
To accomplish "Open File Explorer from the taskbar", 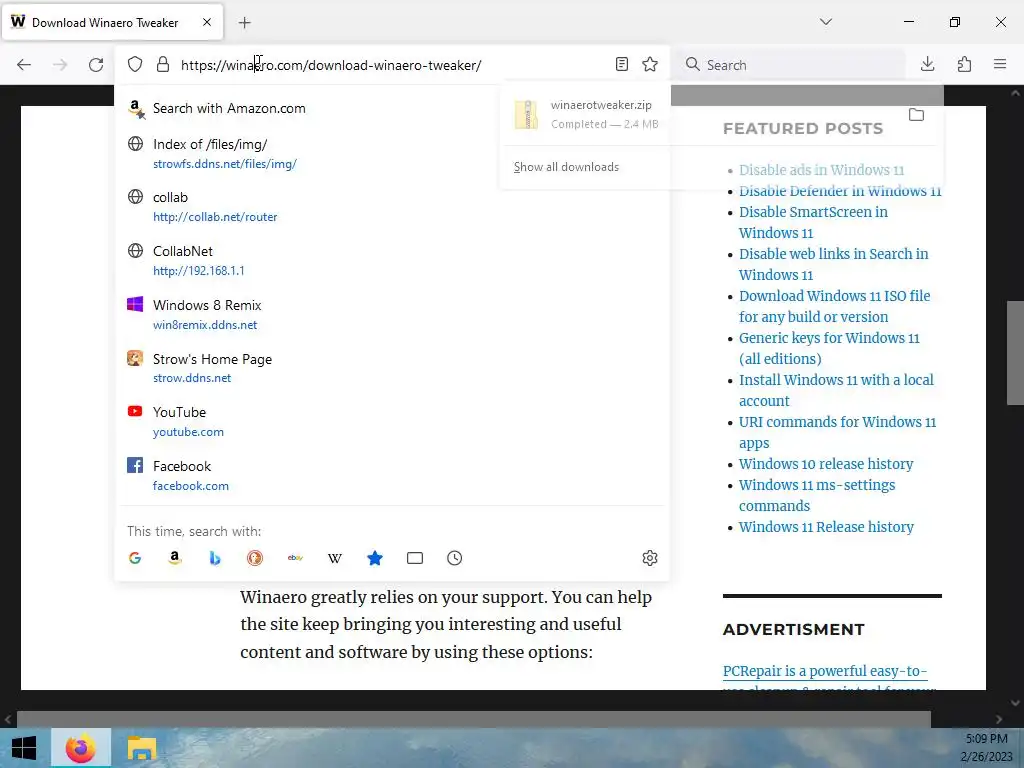I will point(142,748).
